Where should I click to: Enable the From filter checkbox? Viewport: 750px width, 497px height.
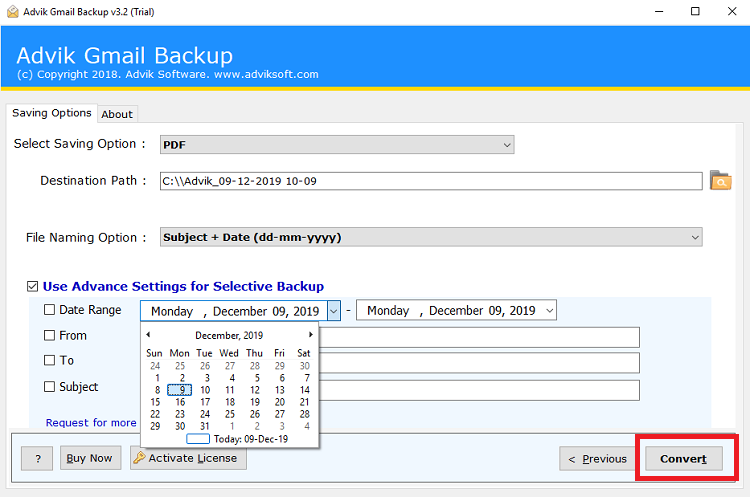[x=49, y=335]
